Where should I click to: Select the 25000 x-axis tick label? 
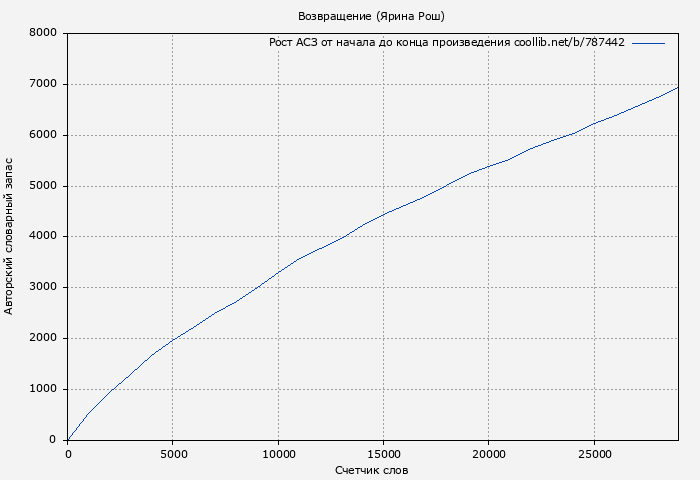pos(594,454)
